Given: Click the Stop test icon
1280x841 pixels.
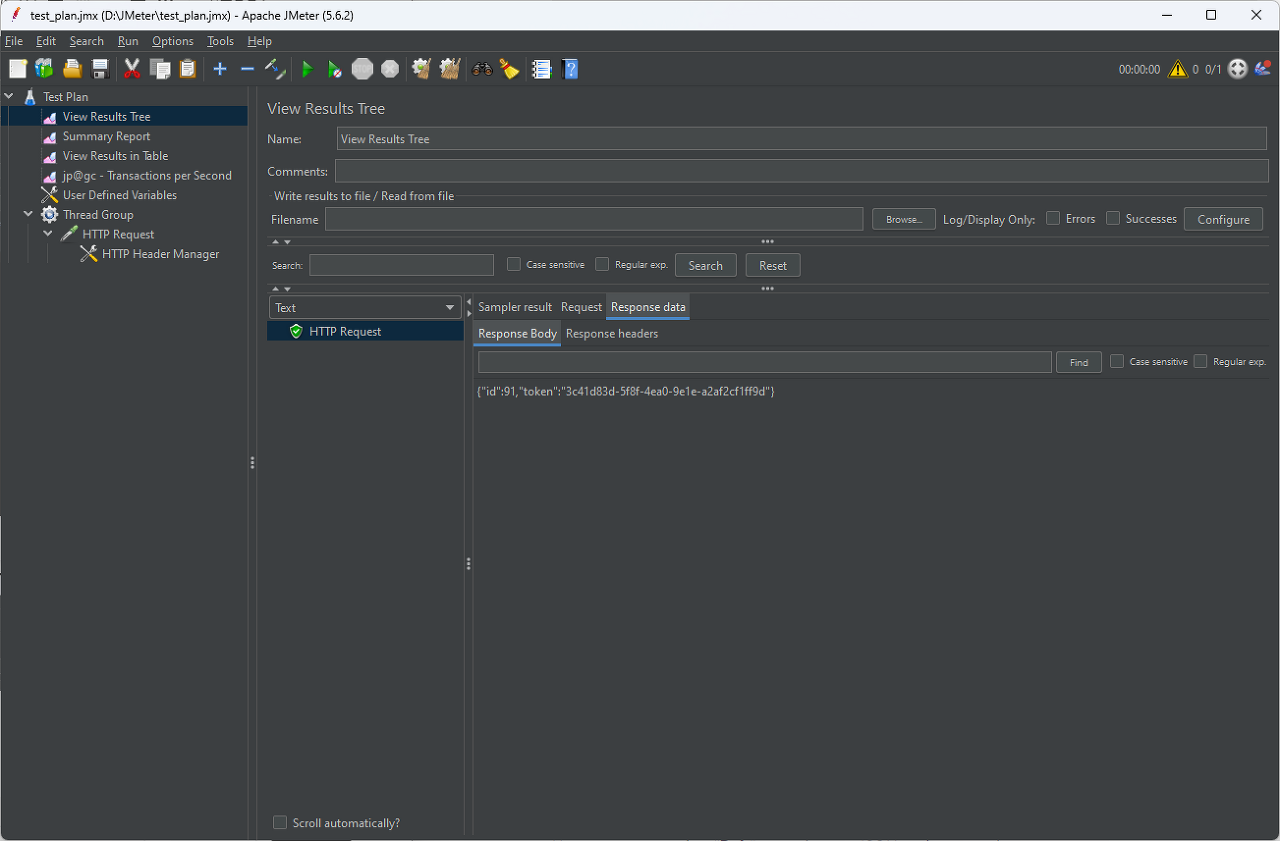Looking at the screenshot, I should click(362, 69).
